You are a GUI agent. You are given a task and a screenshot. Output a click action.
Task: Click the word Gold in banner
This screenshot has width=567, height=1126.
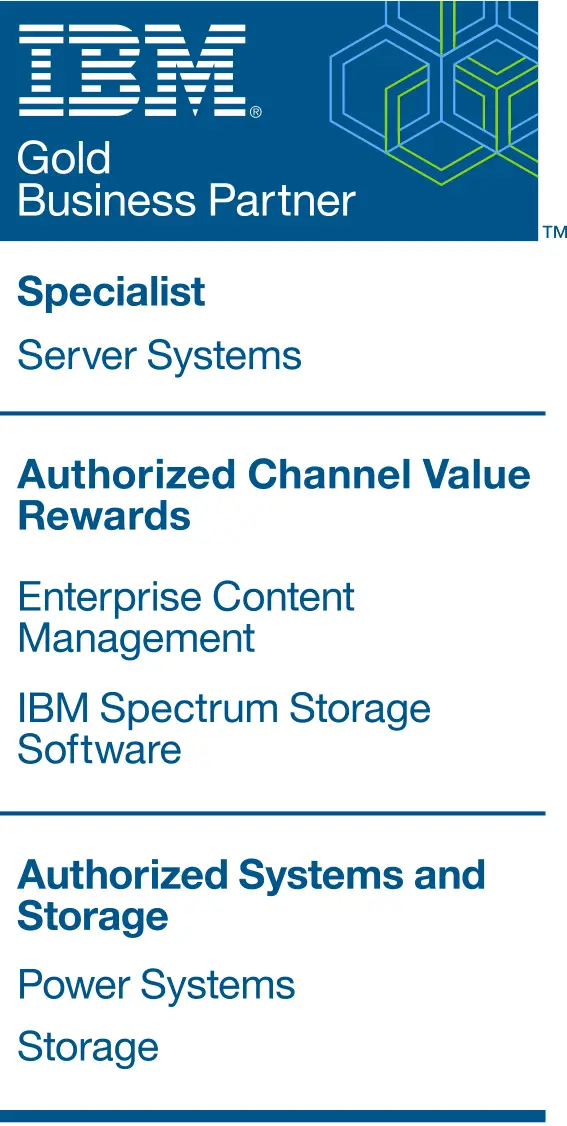(64, 159)
